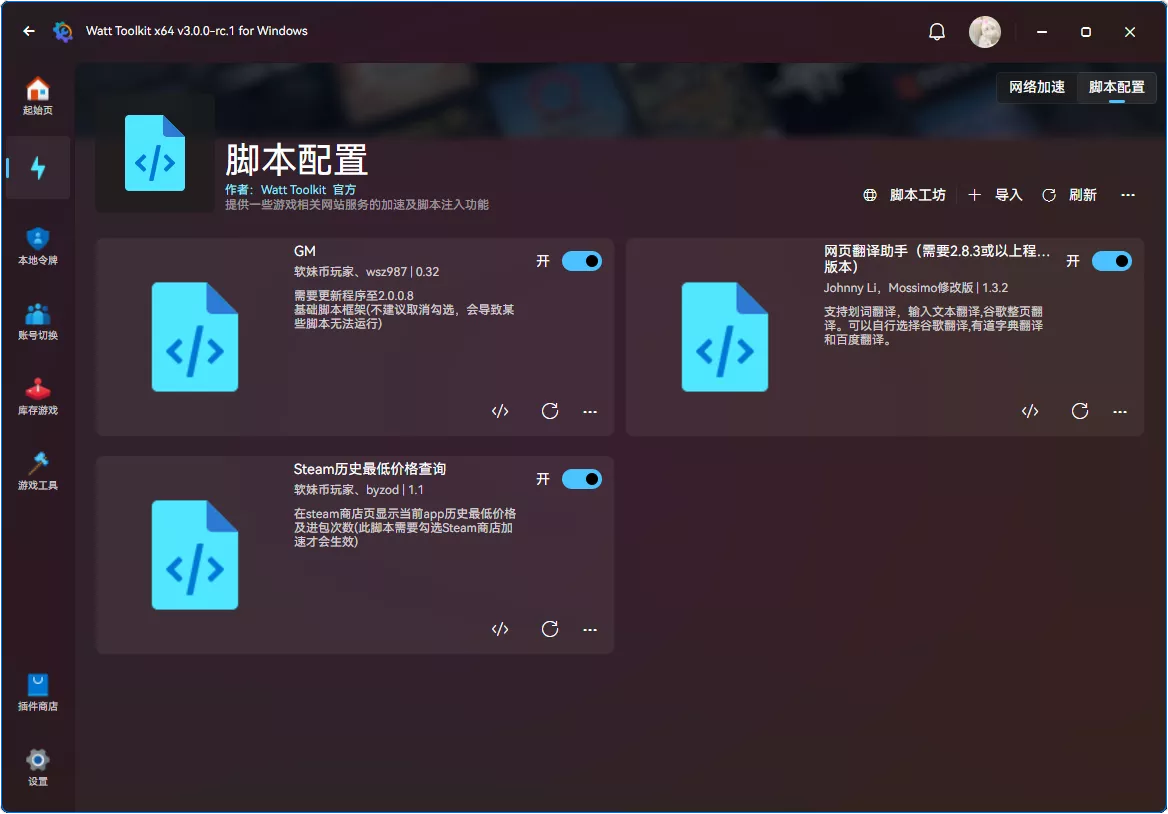Screen dimensions: 1168x814
Task: Open the ellipsis menu on the 网页翻译助手 card
Action: click(1120, 411)
